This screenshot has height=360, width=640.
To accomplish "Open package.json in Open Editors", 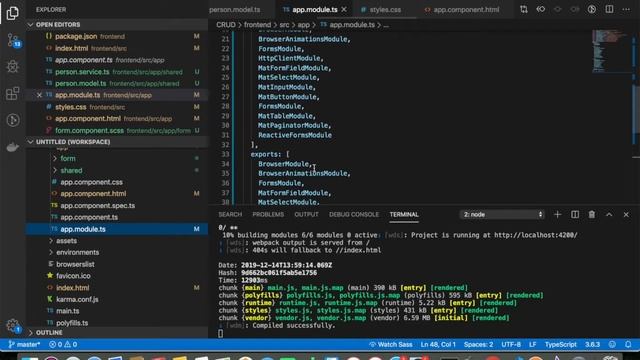I will click(x=118, y=36).
